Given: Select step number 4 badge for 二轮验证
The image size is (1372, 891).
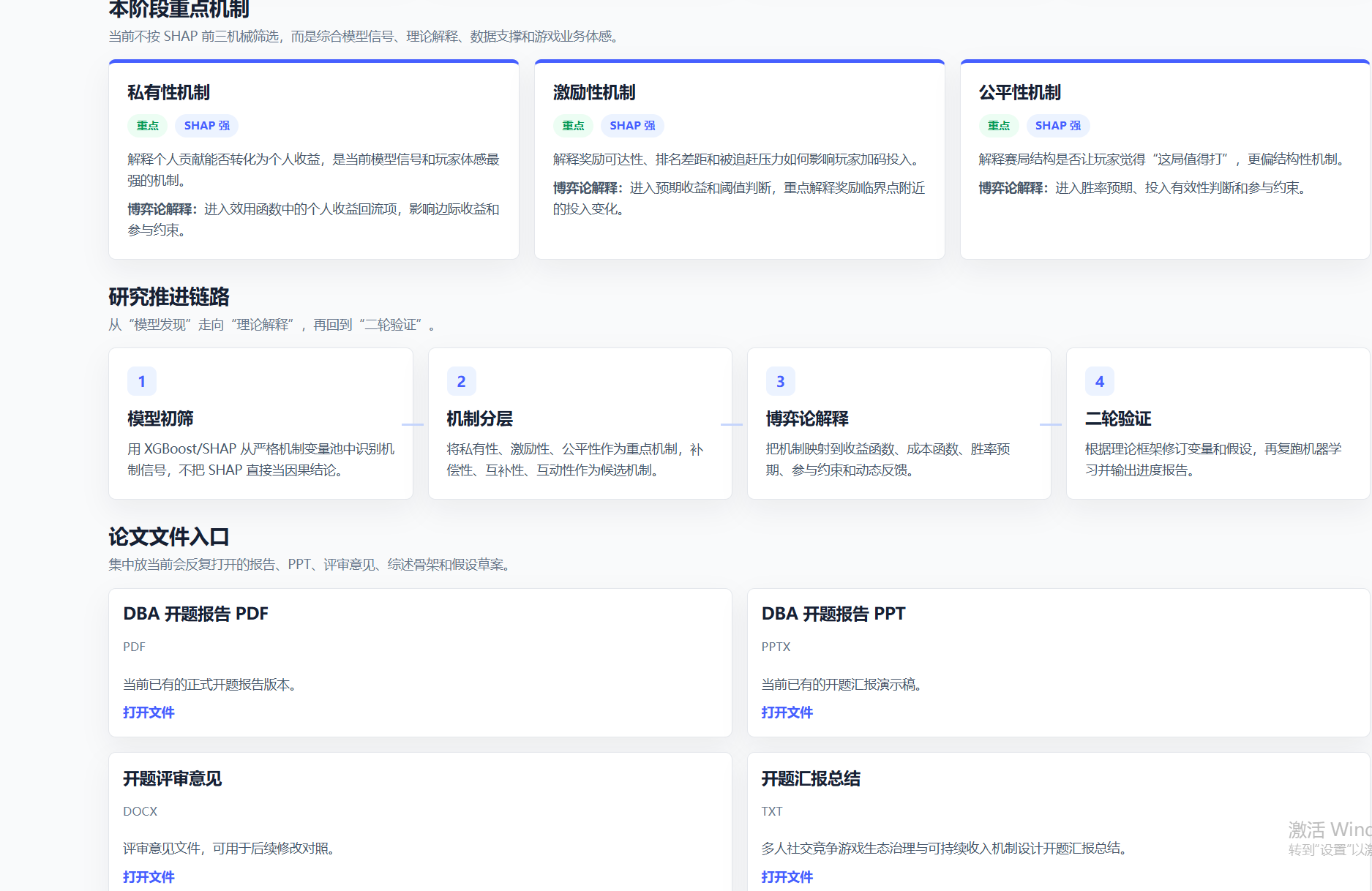Looking at the screenshot, I should pyautogui.click(x=1099, y=381).
